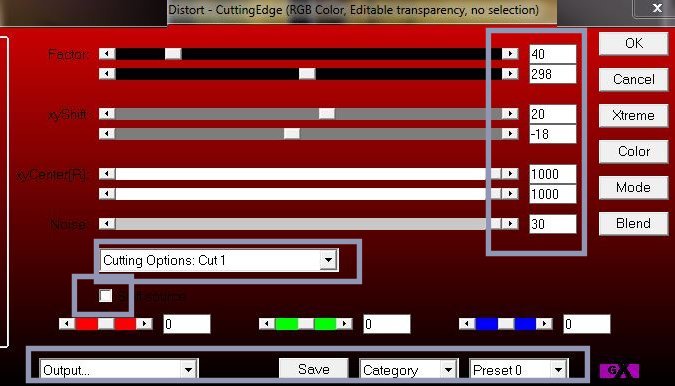Toggle the checkbox below Cutting Options

click(105, 296)
